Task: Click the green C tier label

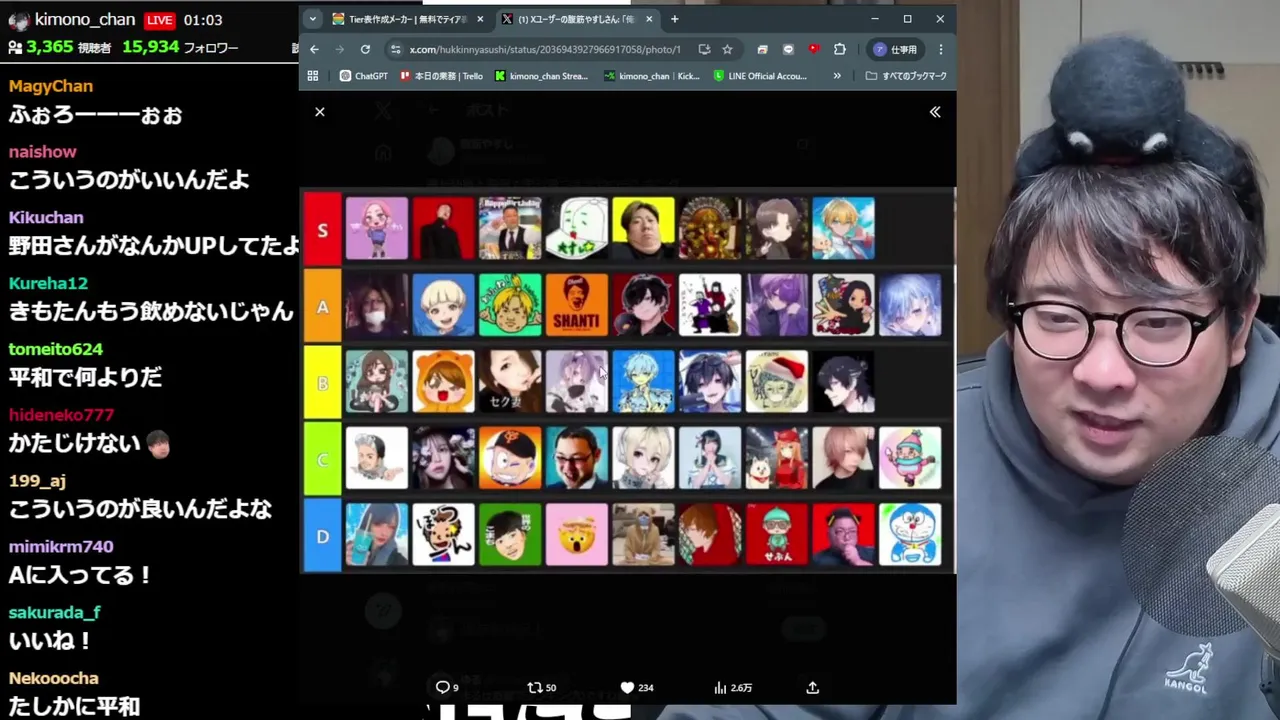Action: click(x=322, y=459)
